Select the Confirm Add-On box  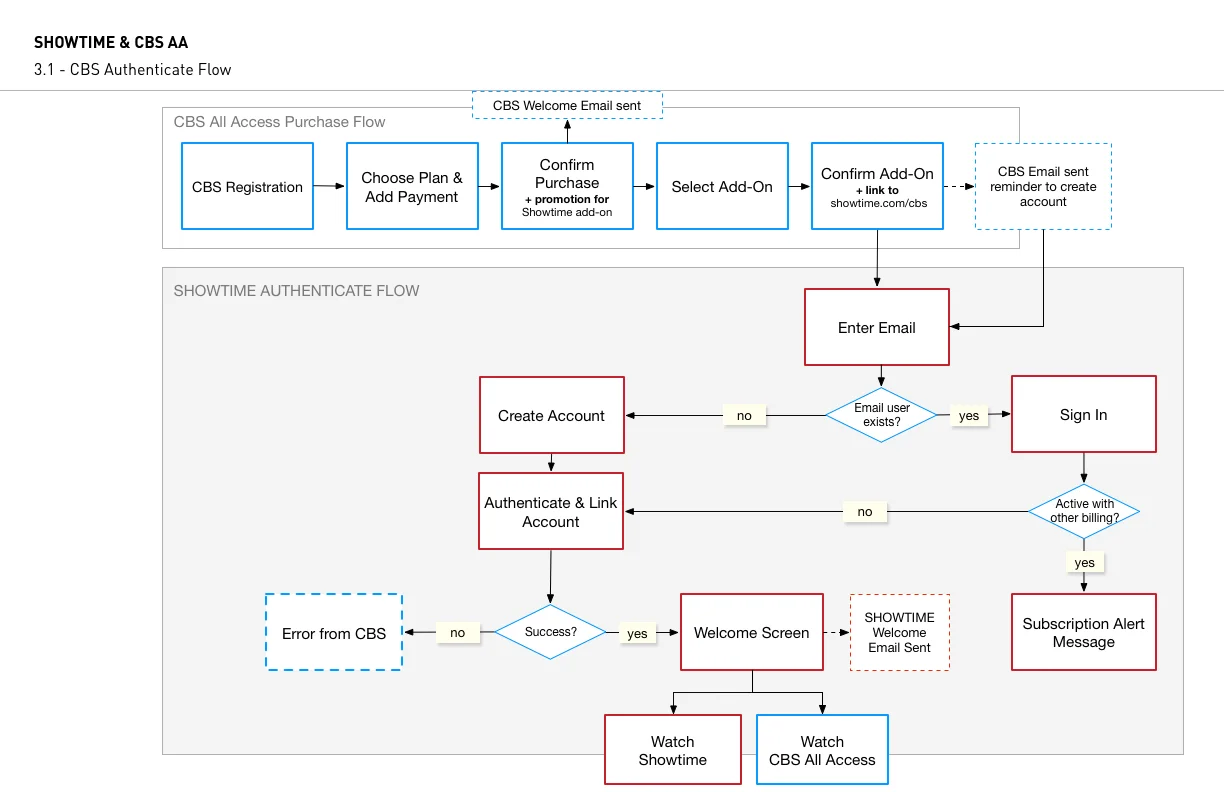tap(877, 187)
